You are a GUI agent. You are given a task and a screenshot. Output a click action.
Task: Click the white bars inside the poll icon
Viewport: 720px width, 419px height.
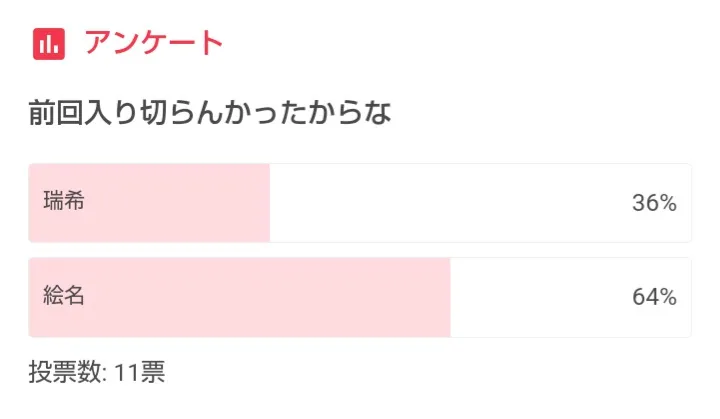pyautogui.click(x=48, y=45)
